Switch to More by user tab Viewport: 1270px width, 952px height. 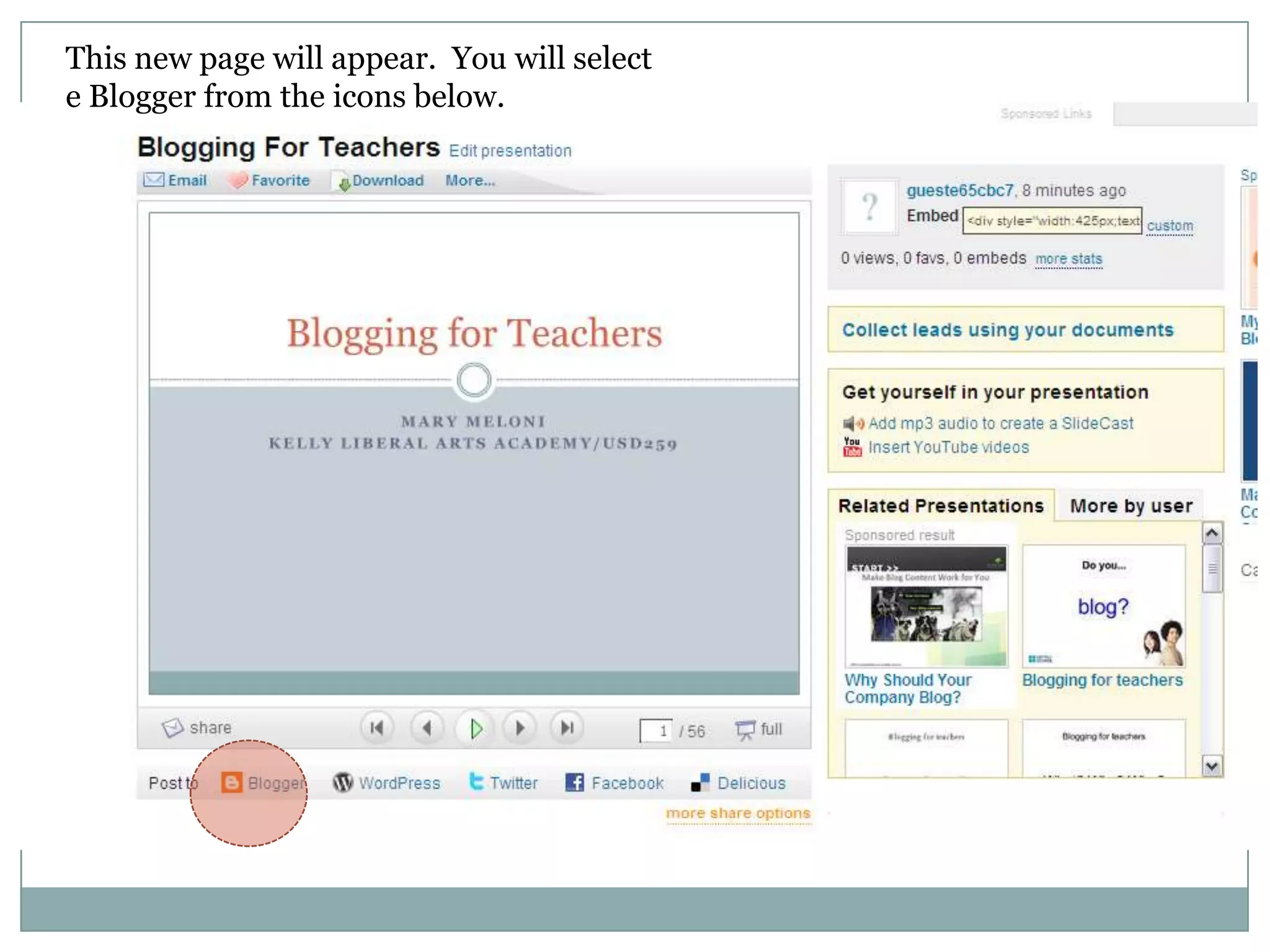(x=1130, y=506)
